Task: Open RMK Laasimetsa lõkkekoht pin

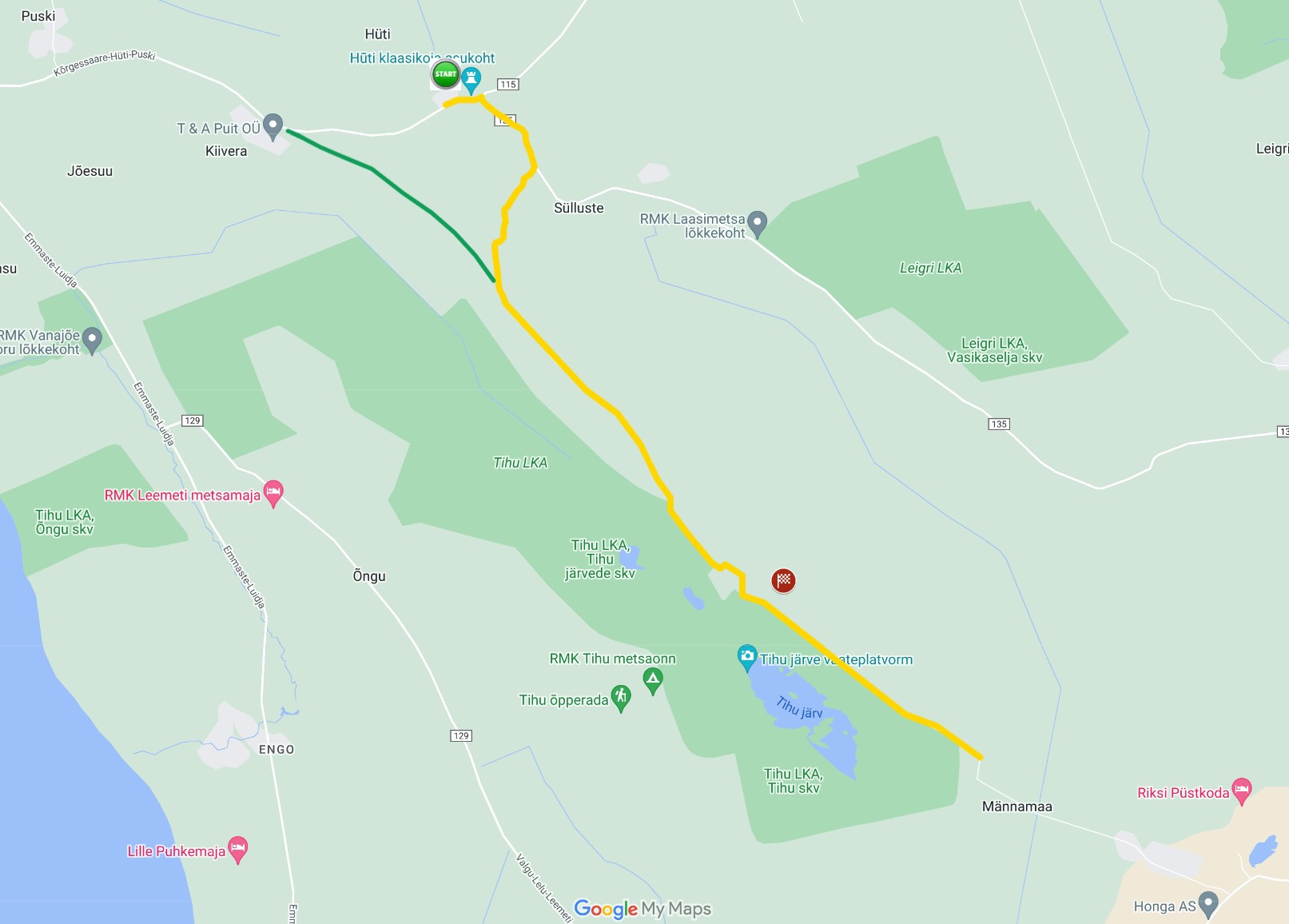Action: [758, 224]
